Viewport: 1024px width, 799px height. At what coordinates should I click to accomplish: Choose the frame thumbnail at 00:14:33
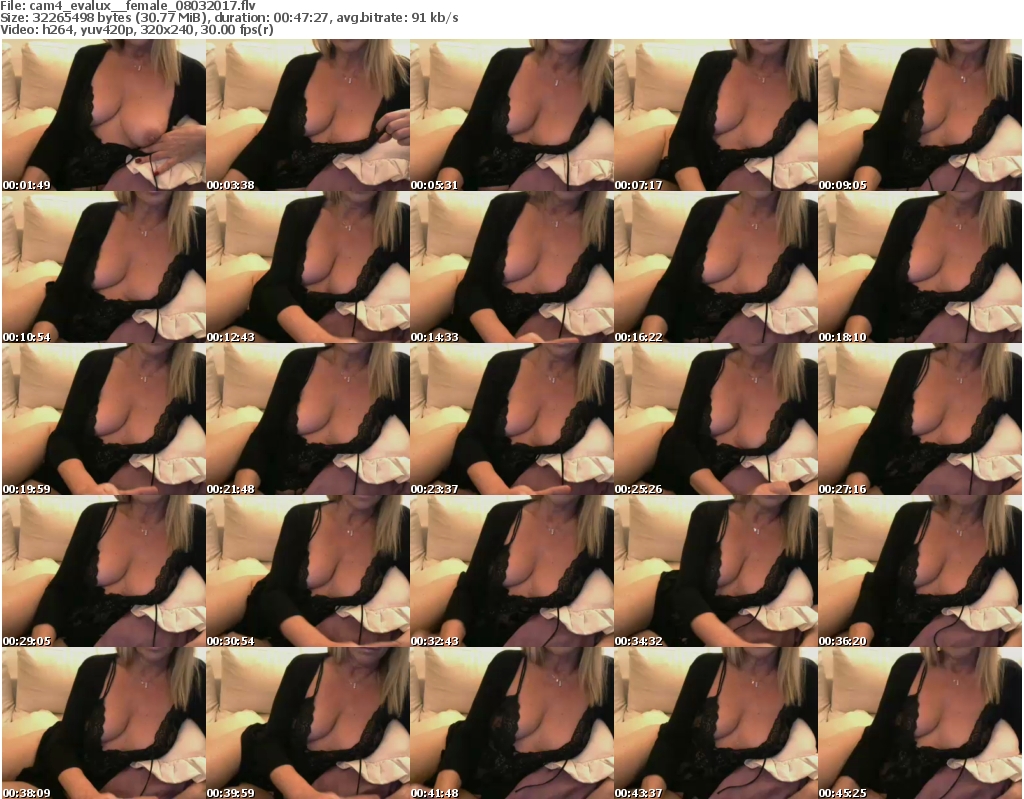coord(512,267)
